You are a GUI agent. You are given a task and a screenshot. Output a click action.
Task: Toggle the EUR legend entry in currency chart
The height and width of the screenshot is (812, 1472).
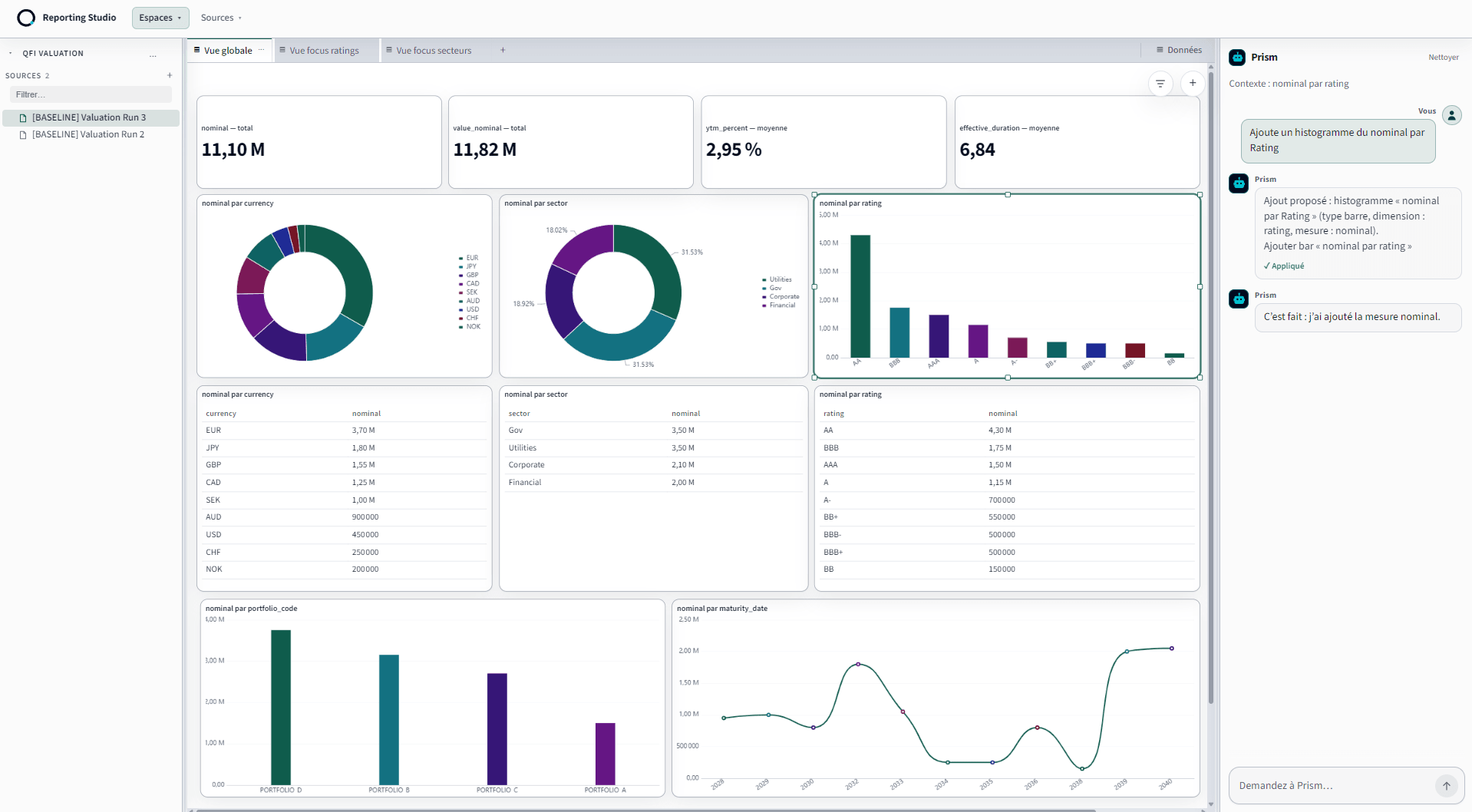(x=469, y=258)
